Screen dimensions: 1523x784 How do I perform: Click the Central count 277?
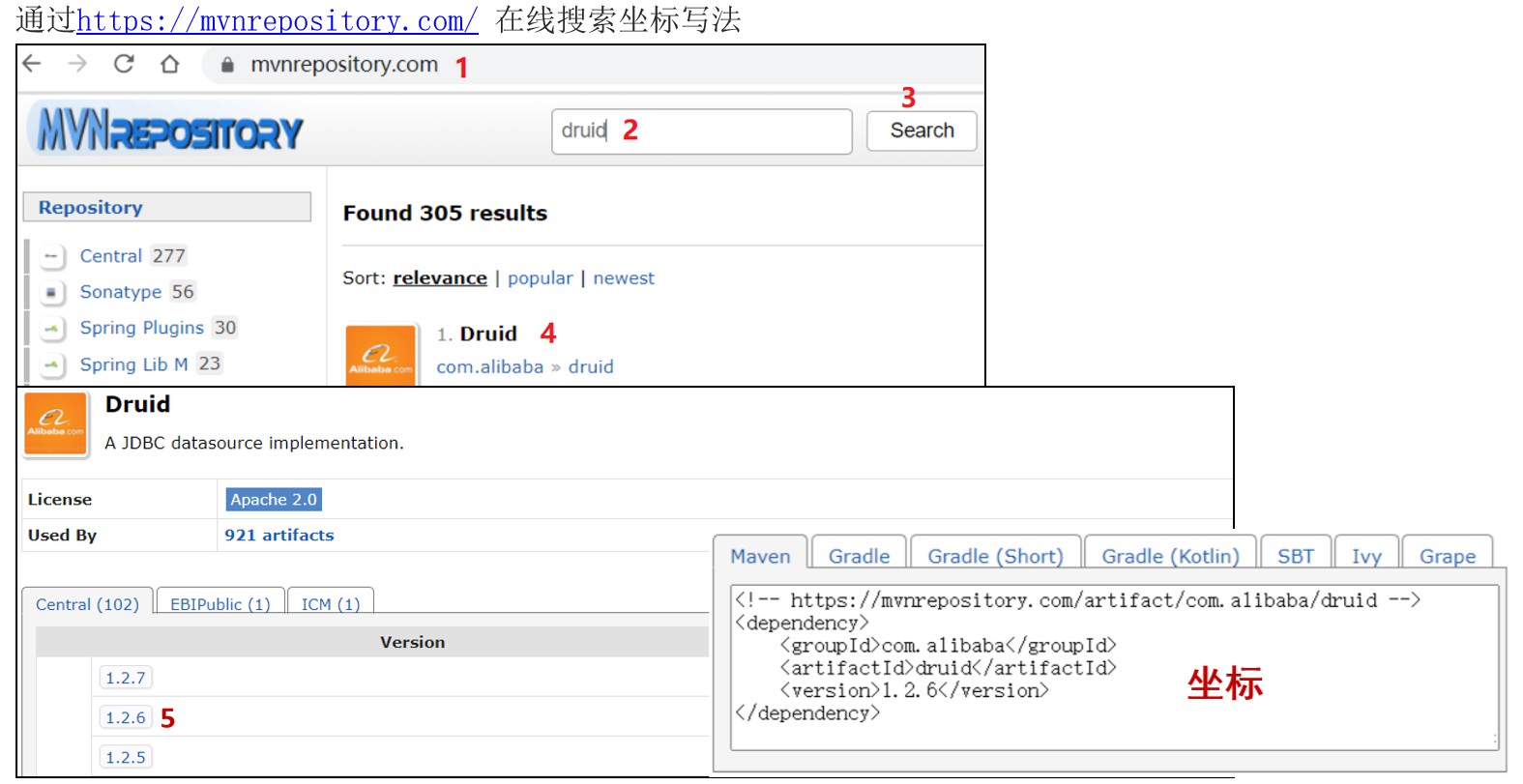(168, 256)
